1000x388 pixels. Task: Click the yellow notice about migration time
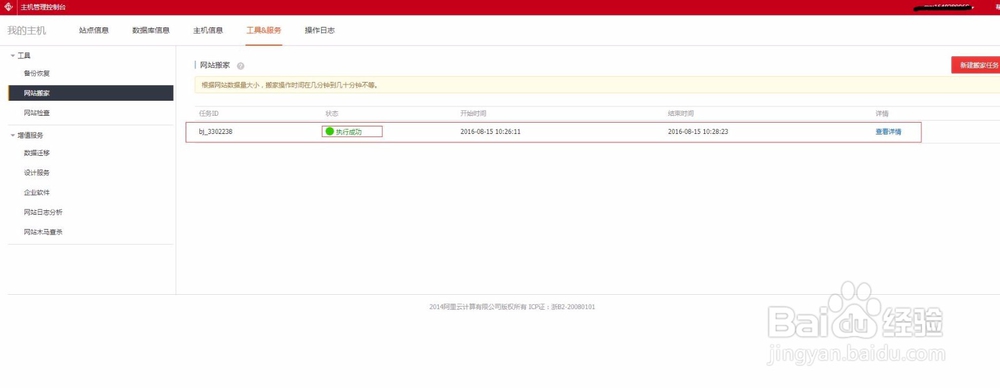pyautogui.click(x=597, y=85)
